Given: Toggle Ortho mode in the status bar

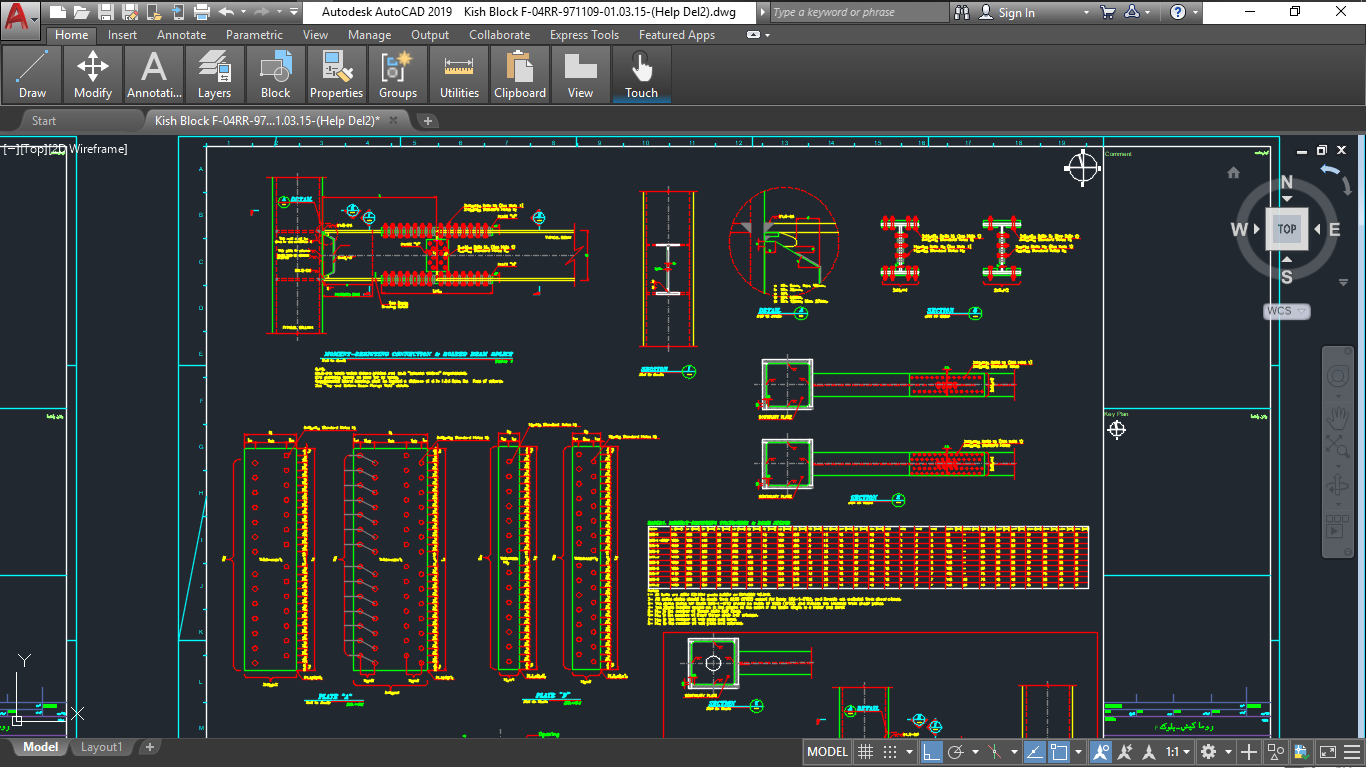Looking at the screenshot, I should 931,752.
